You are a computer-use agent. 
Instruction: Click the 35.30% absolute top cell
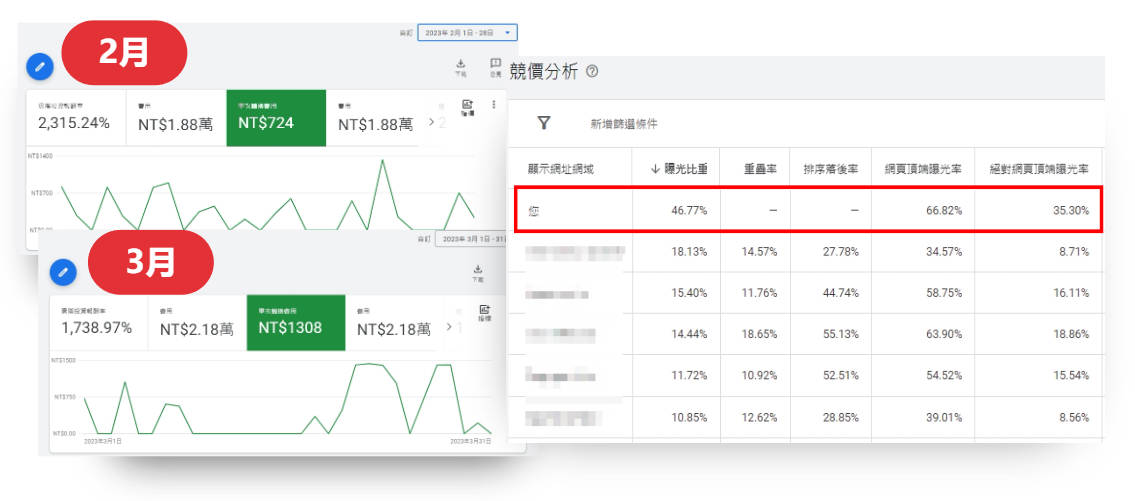1069,210
